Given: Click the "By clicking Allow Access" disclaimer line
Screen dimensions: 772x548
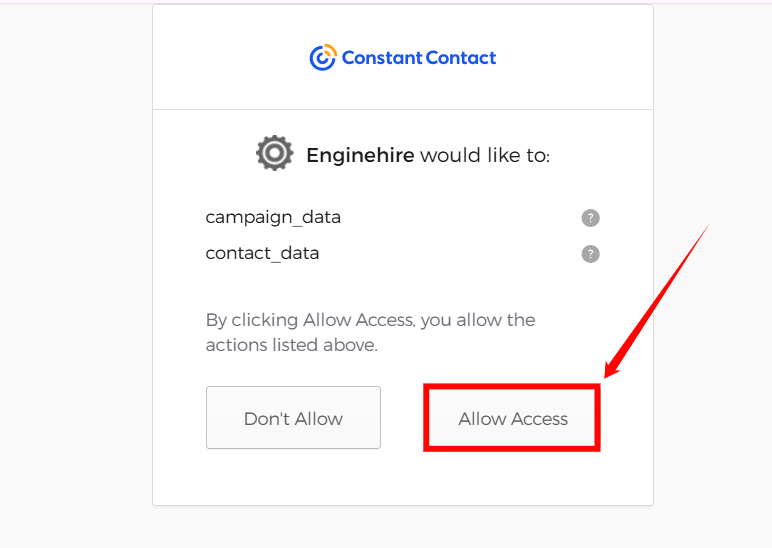Looking at the screenshot, I should pos(370,320).
